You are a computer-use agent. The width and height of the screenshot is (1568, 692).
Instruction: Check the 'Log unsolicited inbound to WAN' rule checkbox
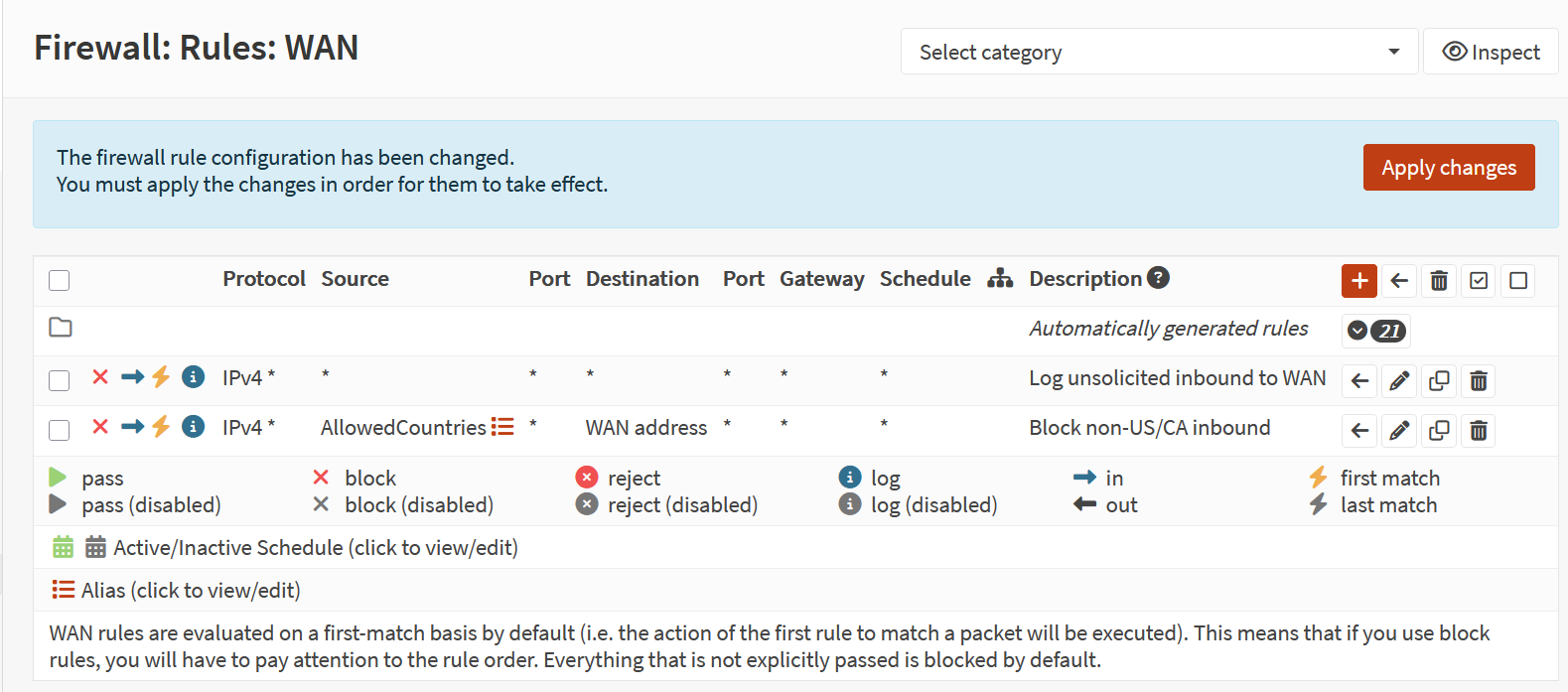tap(60, 380)
